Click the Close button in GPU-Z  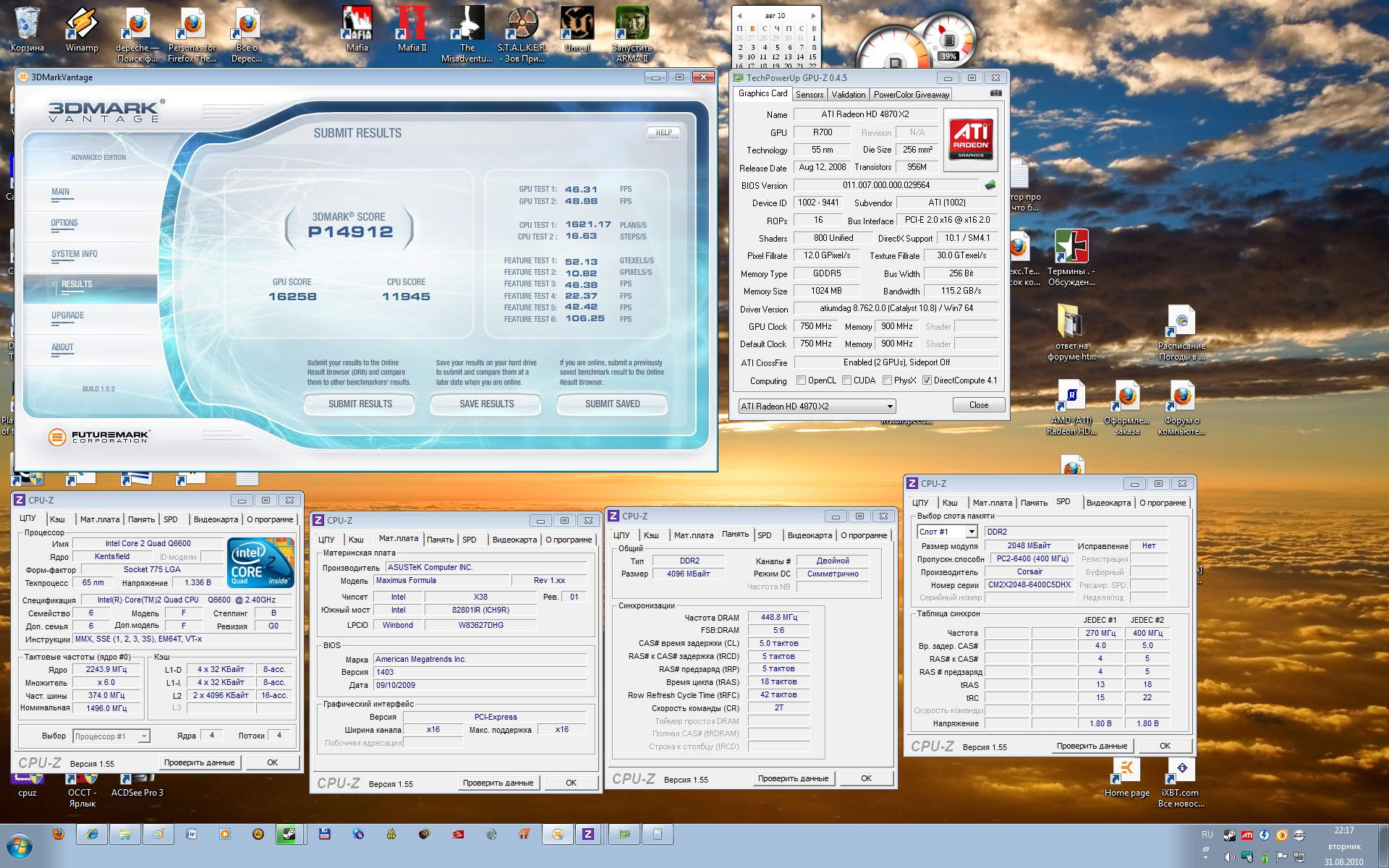point(978,405)
